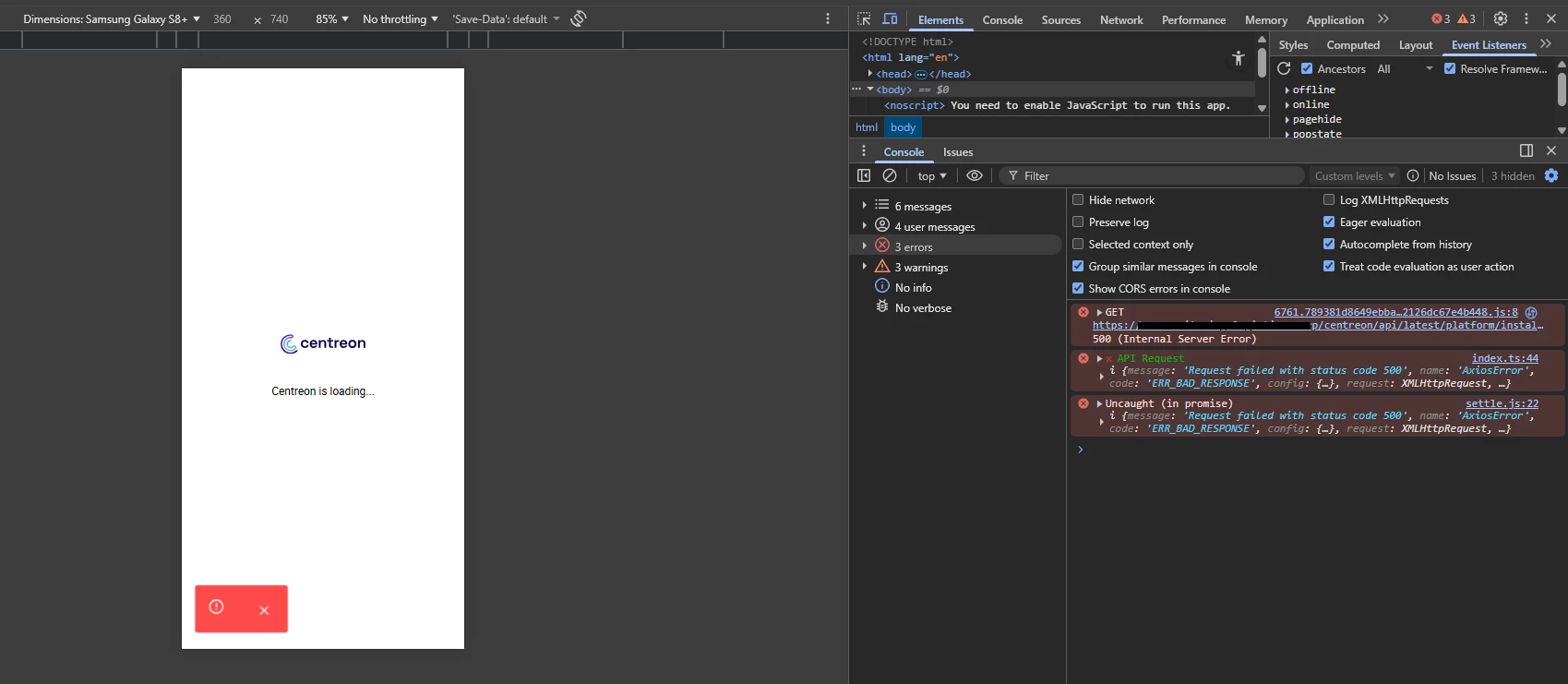Screen dimensions: 1568x684
Task: Click the console Filter input field
Action: (x=1154, y=175)
